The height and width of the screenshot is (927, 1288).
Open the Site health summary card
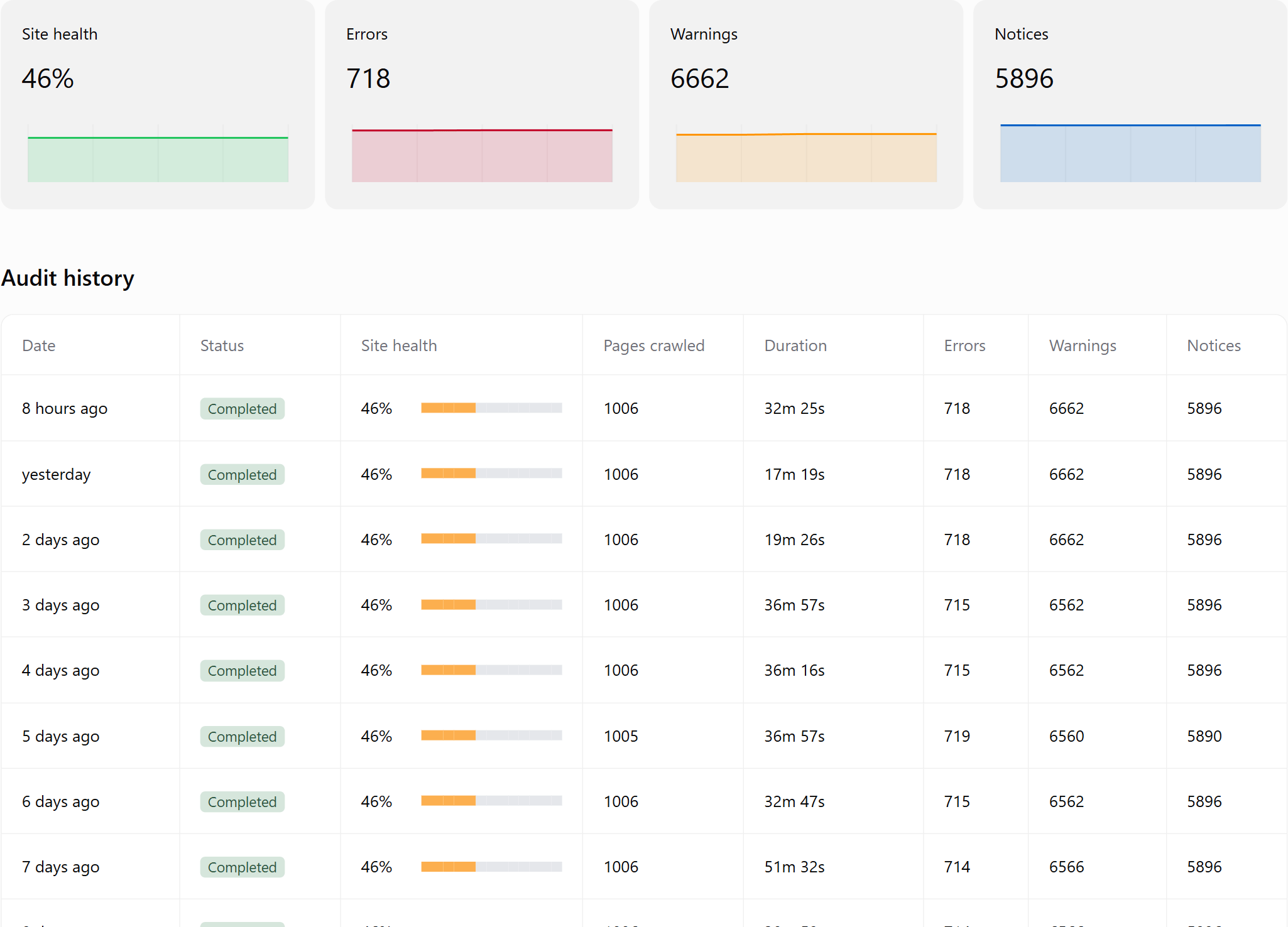(158, 104)
